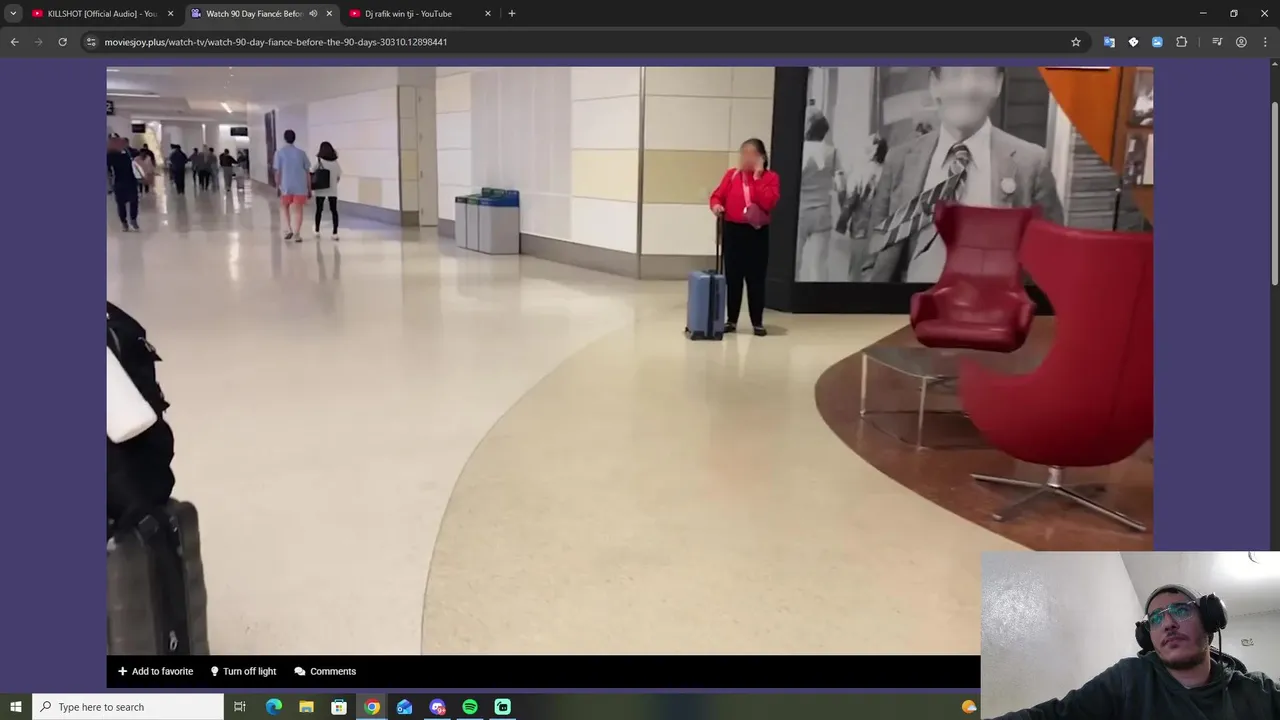
Task: View site information for moviesjoy.plus
Action: click(x=91, y=42)
